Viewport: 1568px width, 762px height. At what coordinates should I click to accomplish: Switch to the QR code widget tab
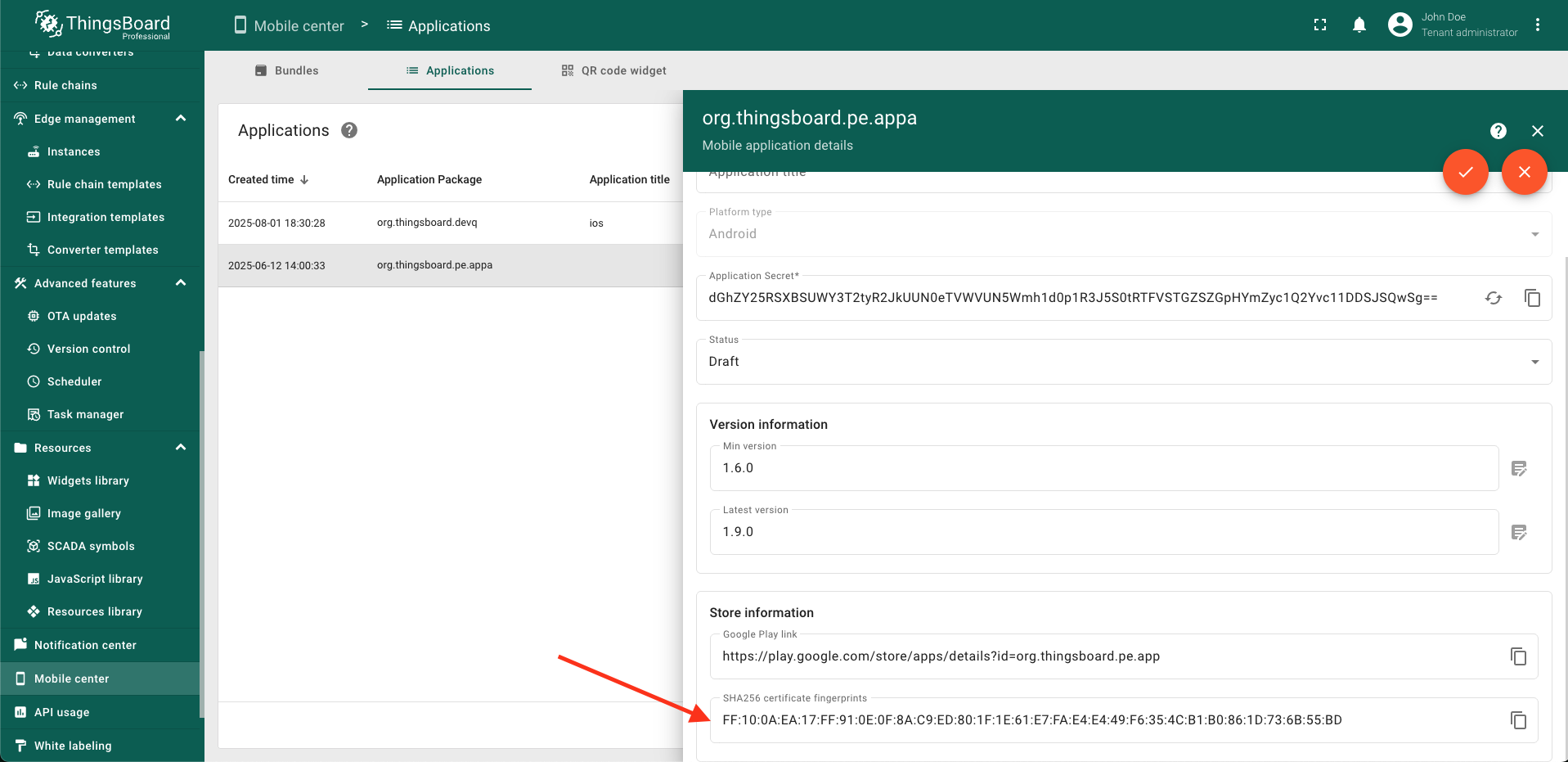(x=613, y=70)
